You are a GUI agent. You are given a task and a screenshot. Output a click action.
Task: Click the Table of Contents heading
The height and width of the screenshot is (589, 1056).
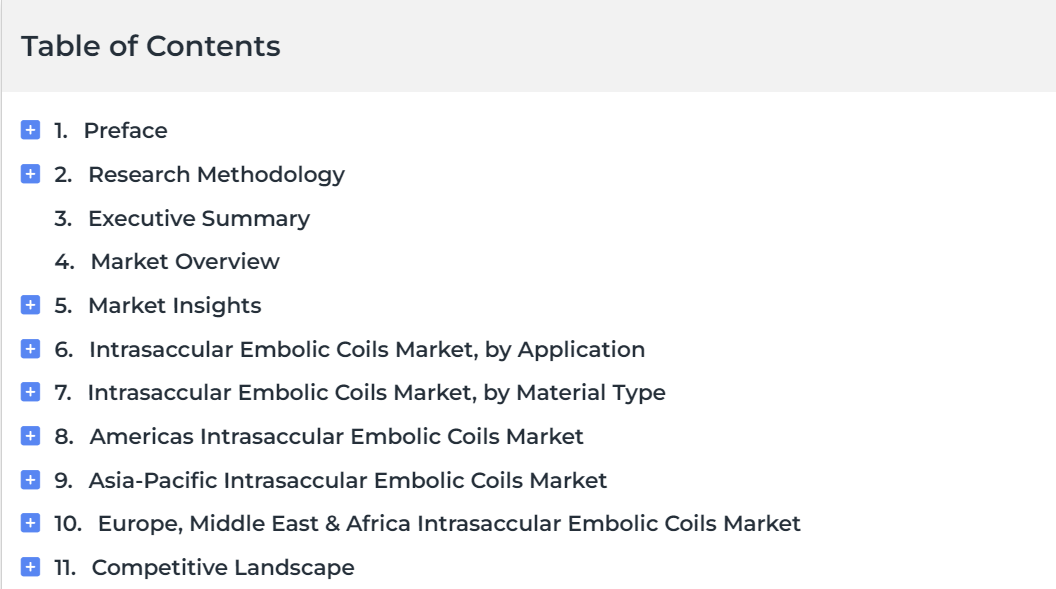(151, 46)
